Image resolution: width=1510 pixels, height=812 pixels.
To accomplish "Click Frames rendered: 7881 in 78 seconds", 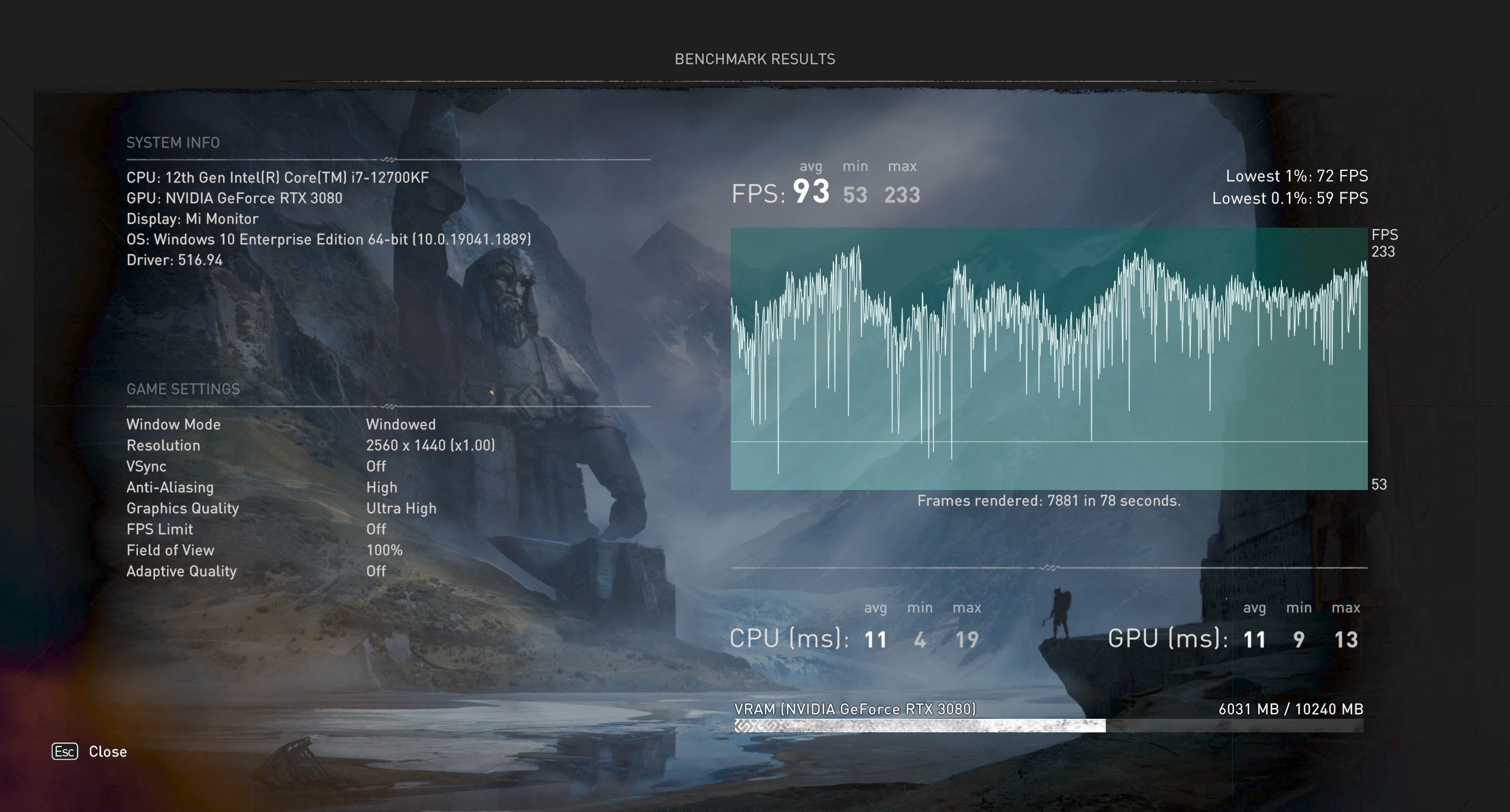I will (1049, 501).
